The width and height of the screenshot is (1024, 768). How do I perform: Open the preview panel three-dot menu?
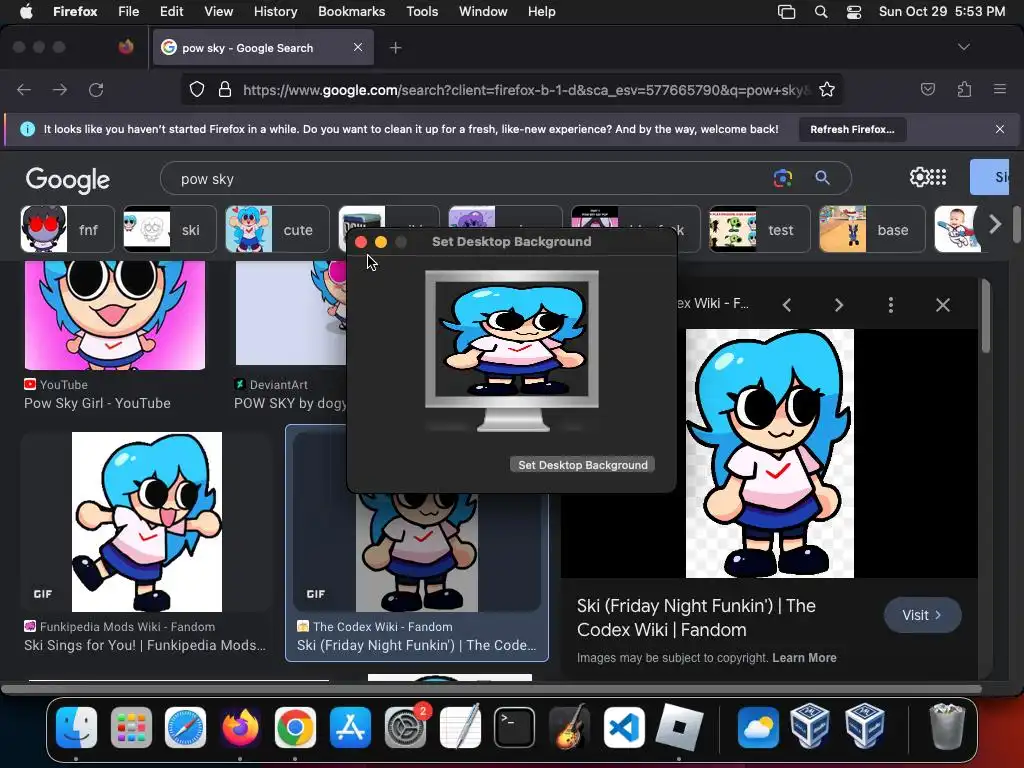coord(891,305)
